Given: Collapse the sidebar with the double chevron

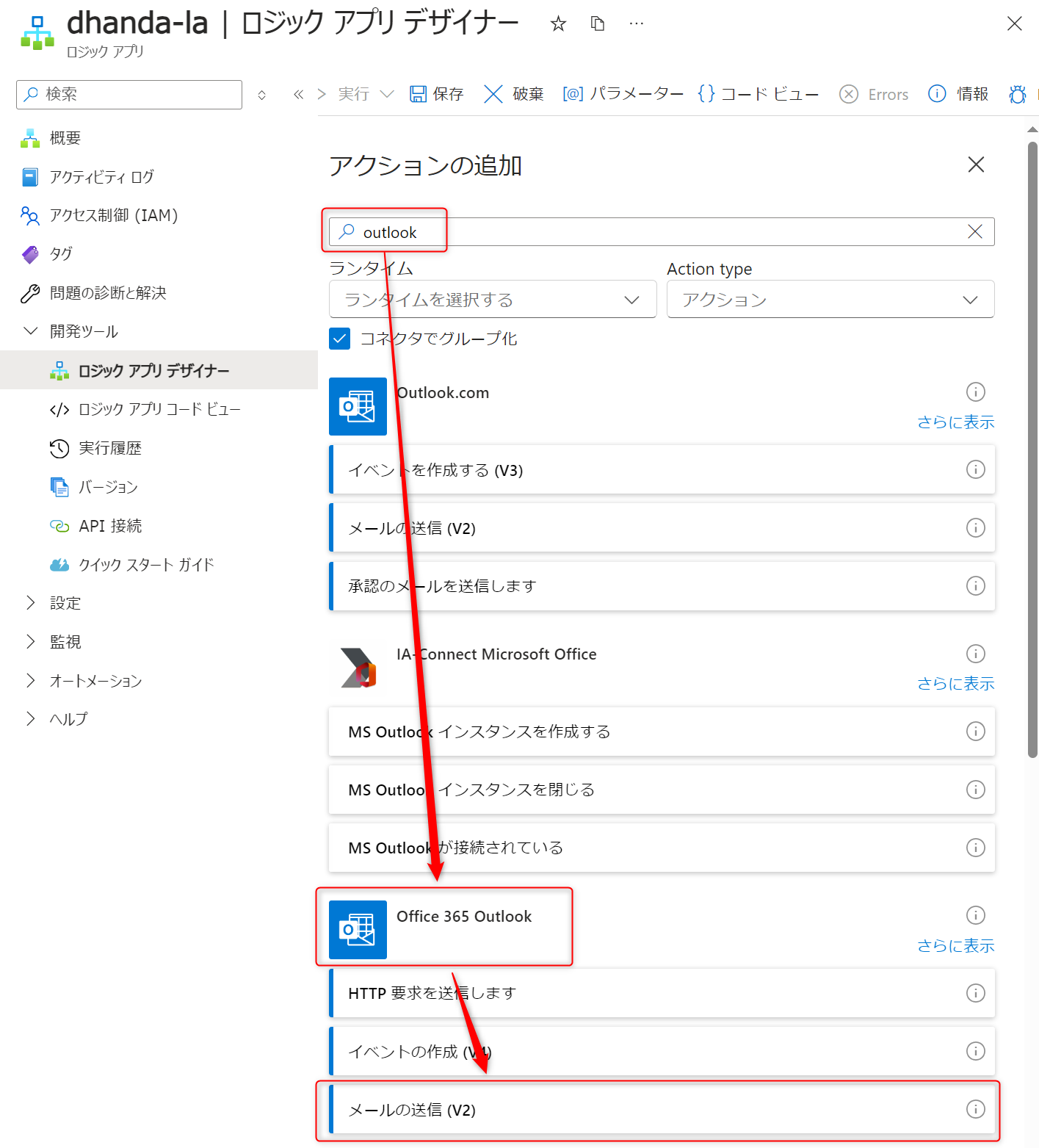Looking at the screenshot, I should [298, 94].
